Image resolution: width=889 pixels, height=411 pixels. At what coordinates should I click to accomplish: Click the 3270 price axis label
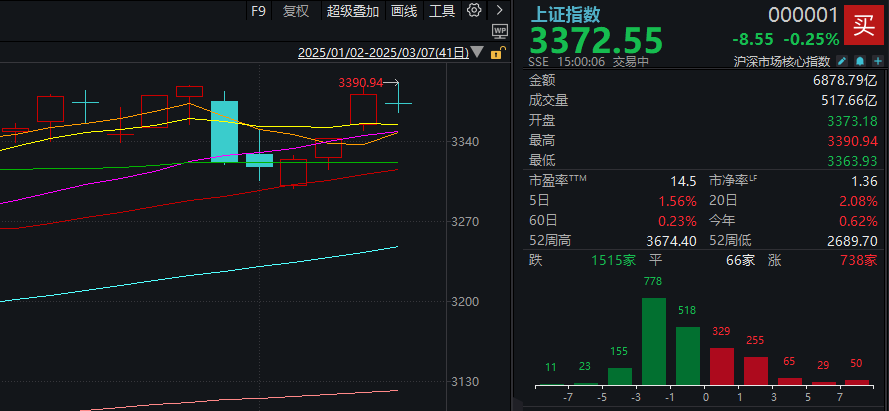tap(465, 222)
